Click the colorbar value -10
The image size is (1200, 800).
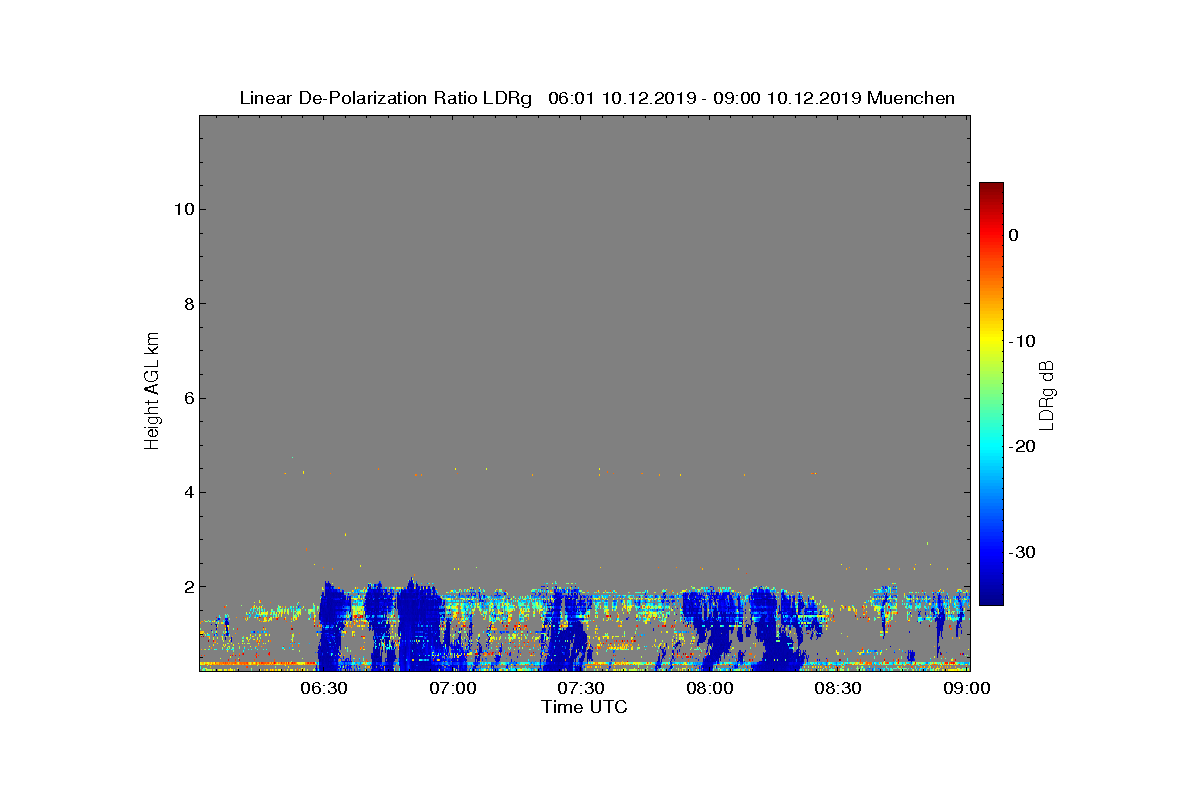coord(1021,341)
